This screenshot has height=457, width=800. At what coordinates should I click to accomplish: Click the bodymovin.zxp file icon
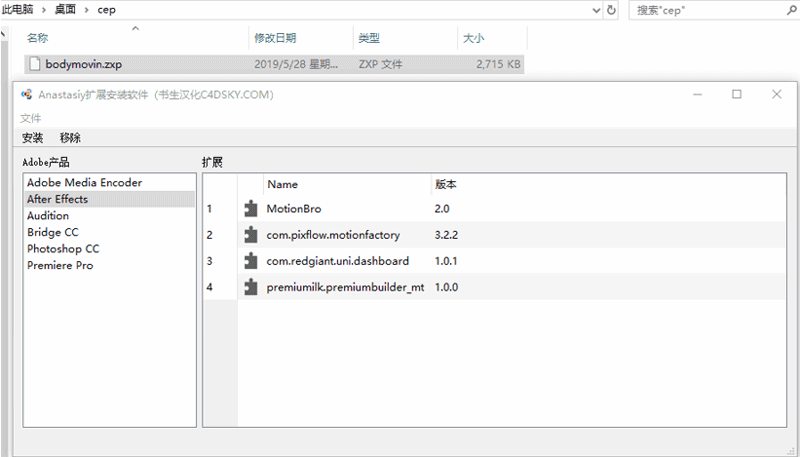(34, 64)
